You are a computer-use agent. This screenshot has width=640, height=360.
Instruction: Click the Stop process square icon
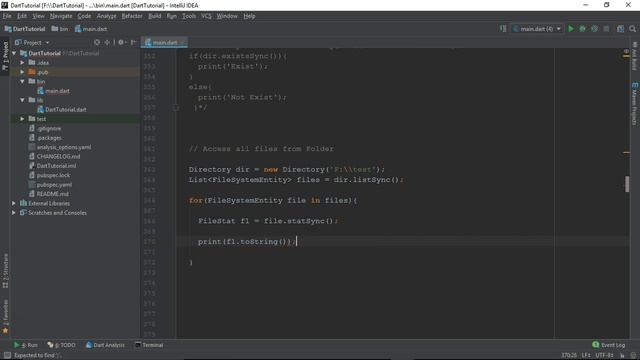click(606, 29)
